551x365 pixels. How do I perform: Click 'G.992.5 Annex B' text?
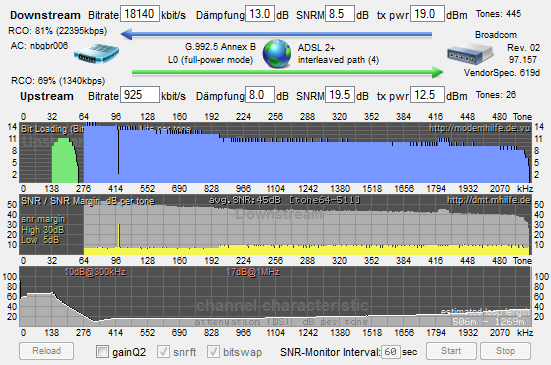point(220,46)
